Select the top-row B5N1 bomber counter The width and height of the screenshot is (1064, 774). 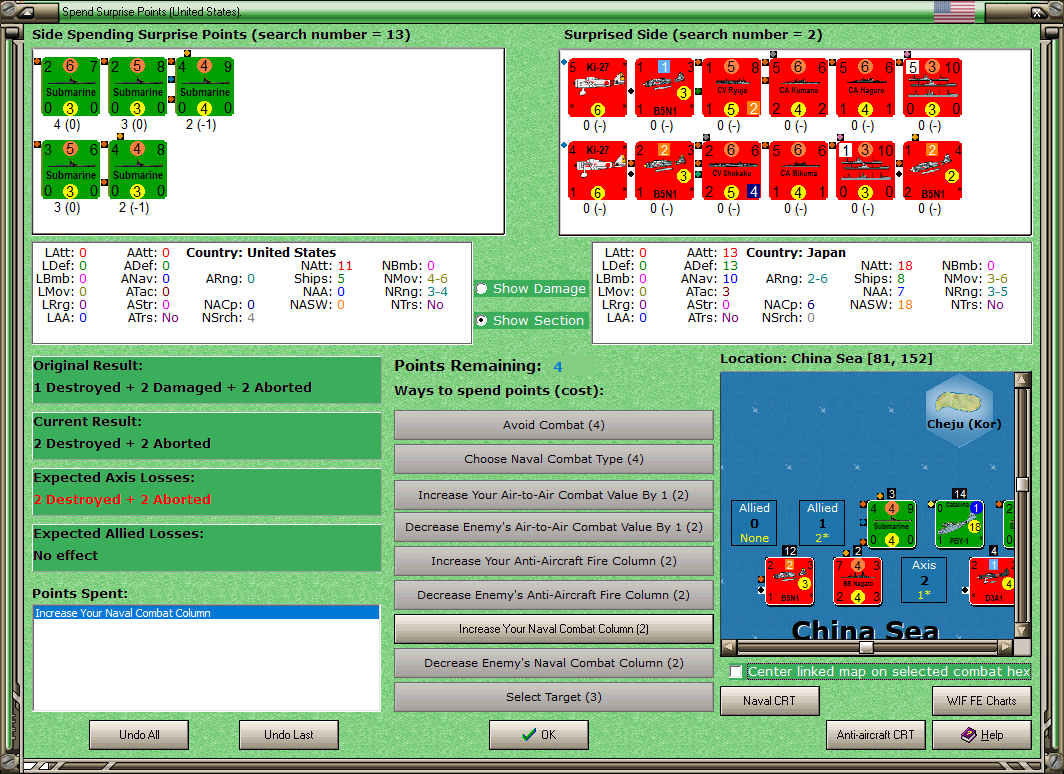664,88
